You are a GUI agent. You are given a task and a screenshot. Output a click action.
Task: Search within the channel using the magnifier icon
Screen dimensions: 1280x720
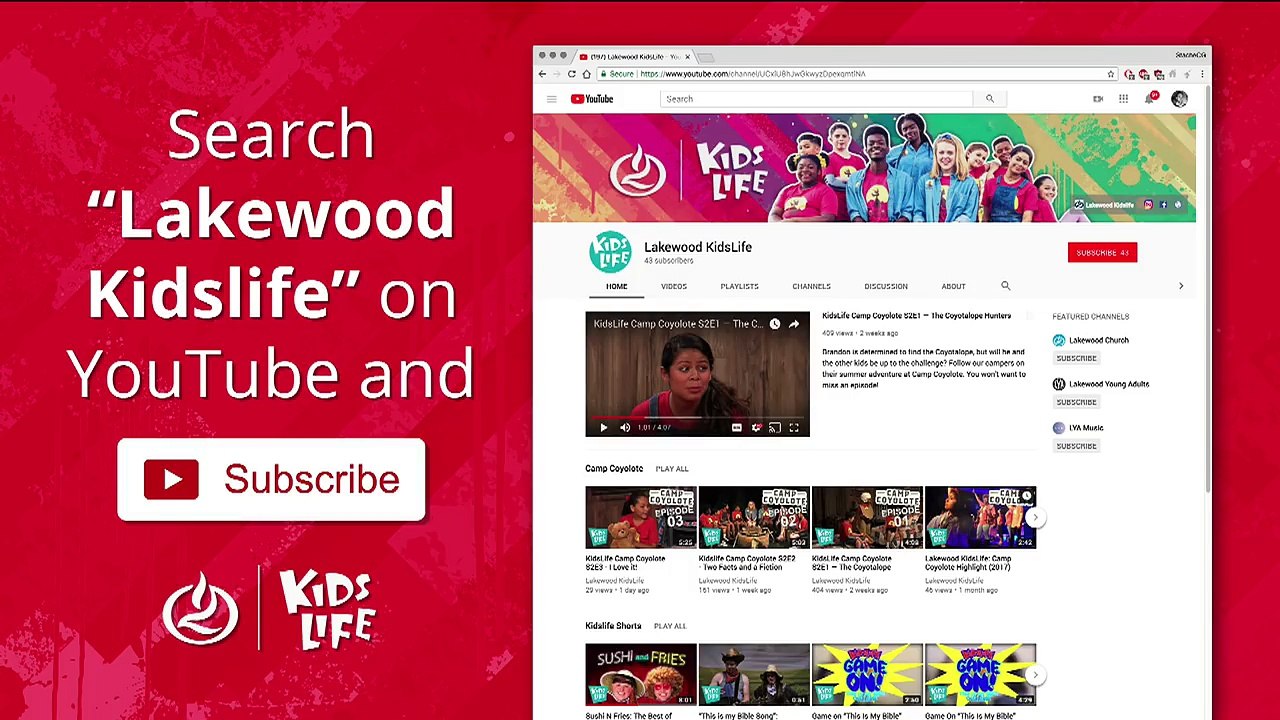point(1006,286)
